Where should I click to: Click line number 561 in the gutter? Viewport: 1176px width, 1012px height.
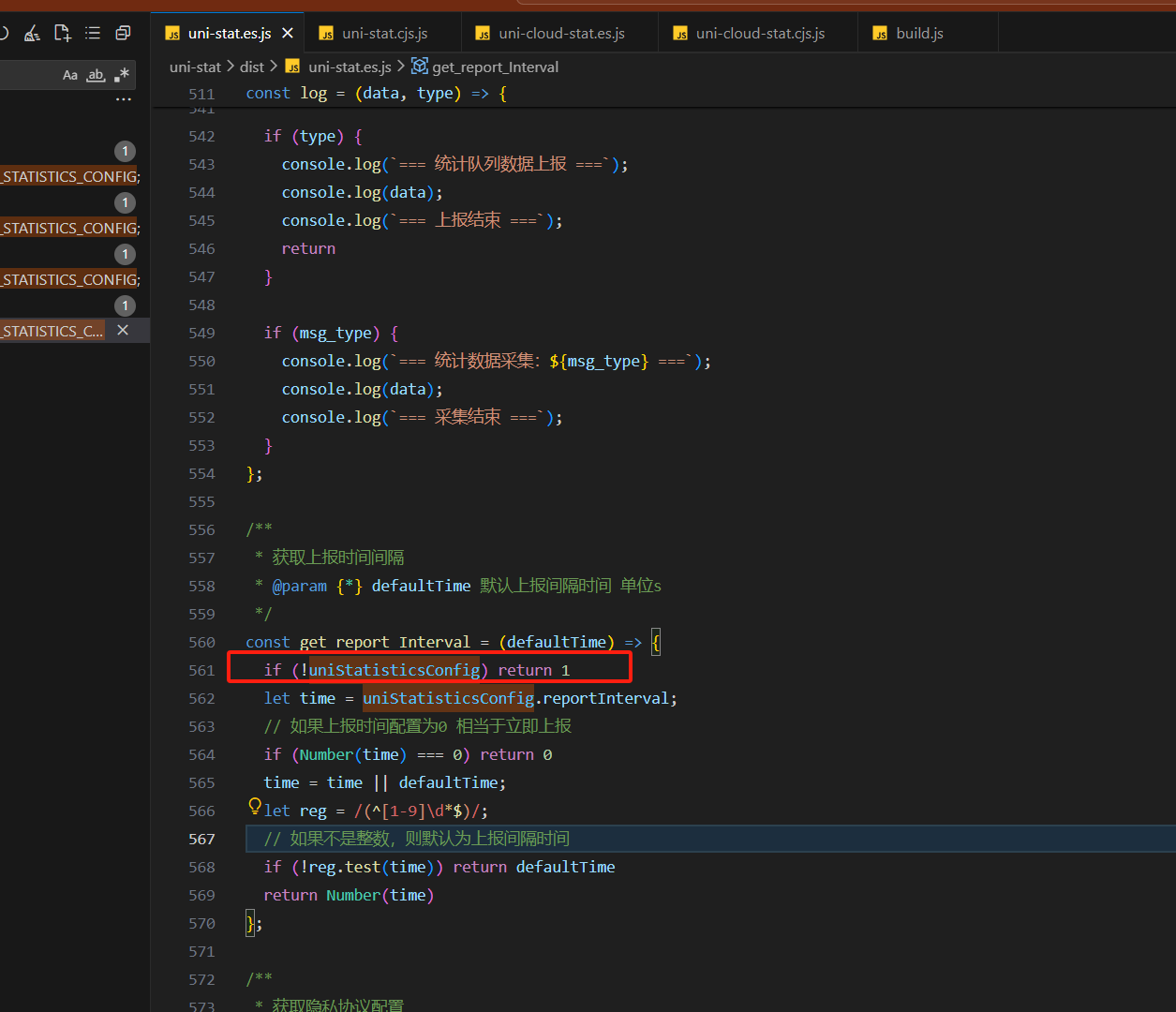click(201, 671)
